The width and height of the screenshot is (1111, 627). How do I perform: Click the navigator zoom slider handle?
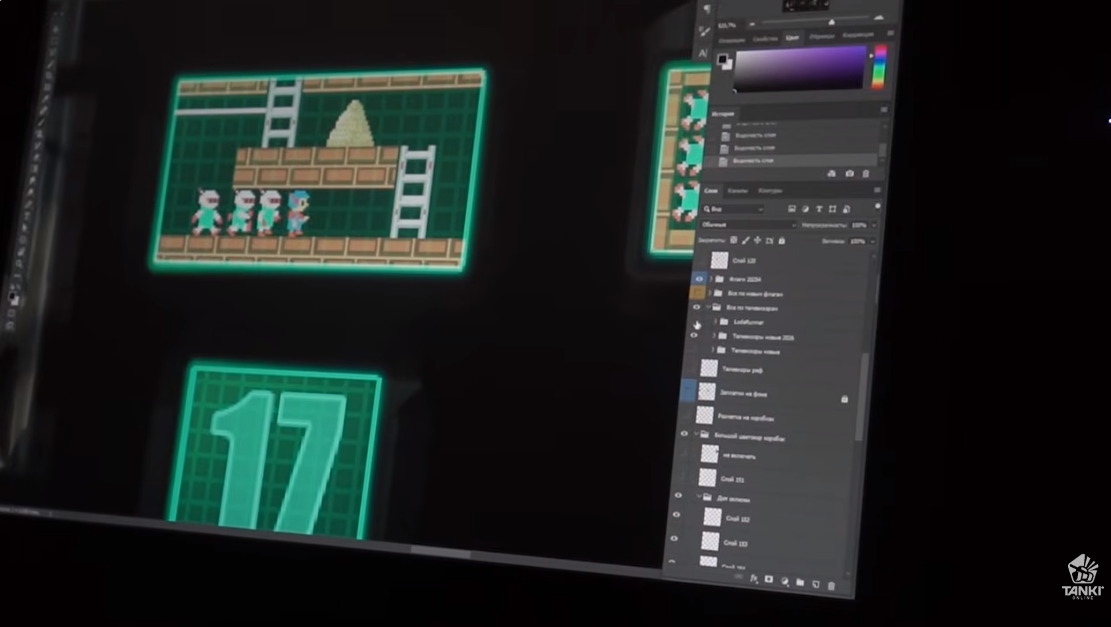click(832, 22)
